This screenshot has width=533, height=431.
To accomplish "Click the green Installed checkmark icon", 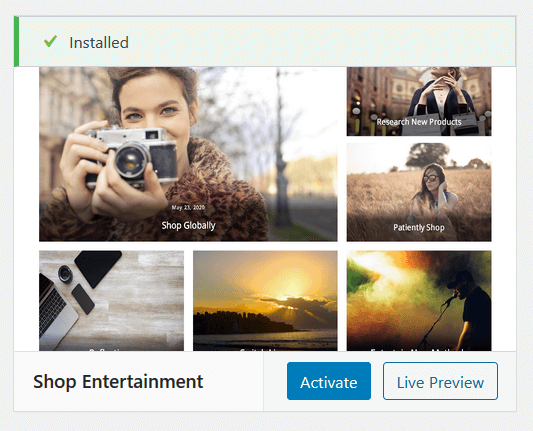I will (x=50, y=41).
